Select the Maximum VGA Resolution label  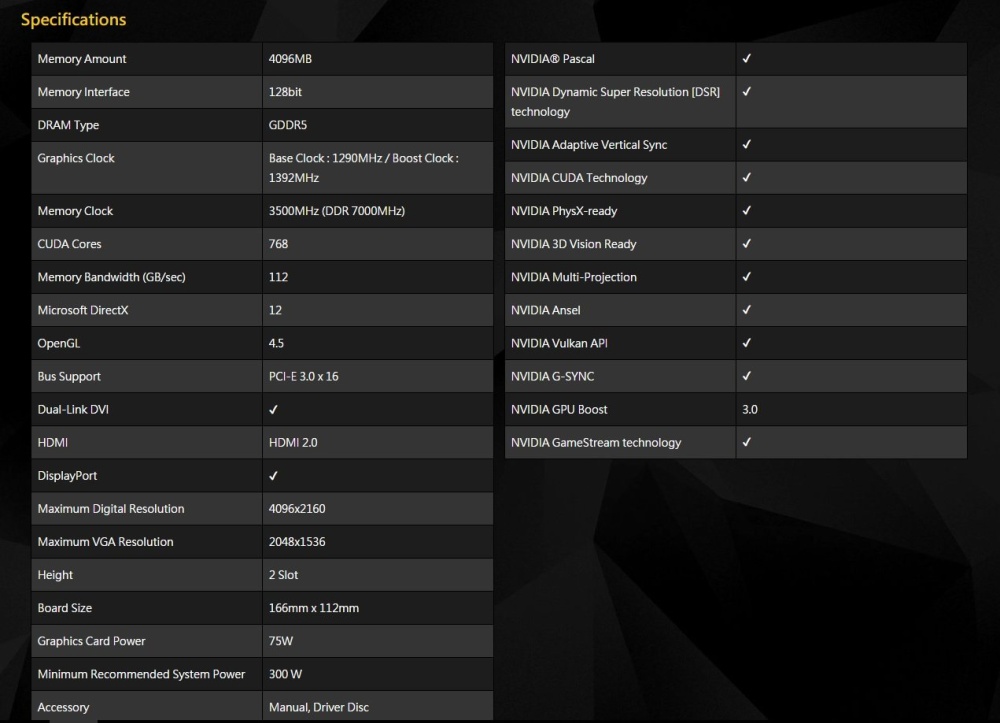[105, 542]
